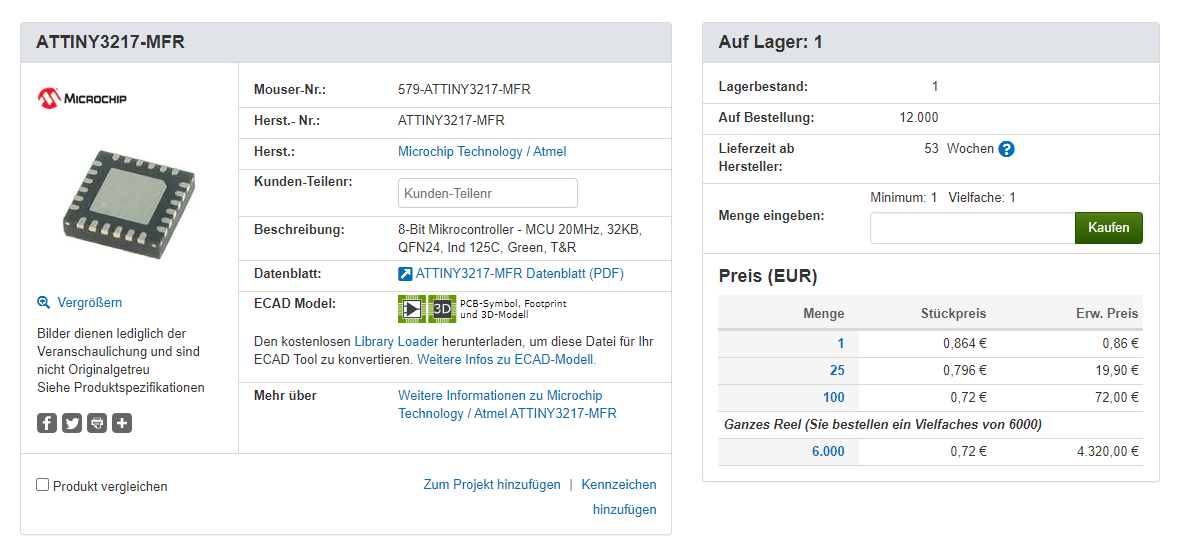This screenshot has height=550, width=1180.
Task: Share product on Facebook icon
Action: tap(47, 423)
